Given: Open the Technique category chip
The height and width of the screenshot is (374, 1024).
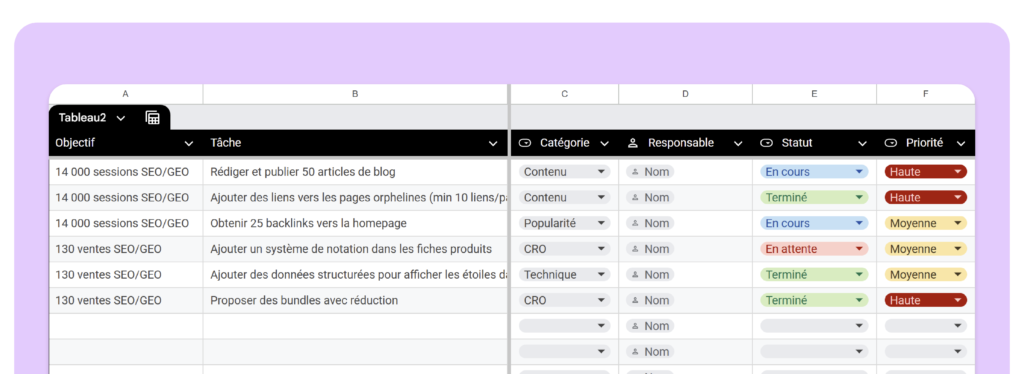Looking at the screenshot, I should (564, 275).
